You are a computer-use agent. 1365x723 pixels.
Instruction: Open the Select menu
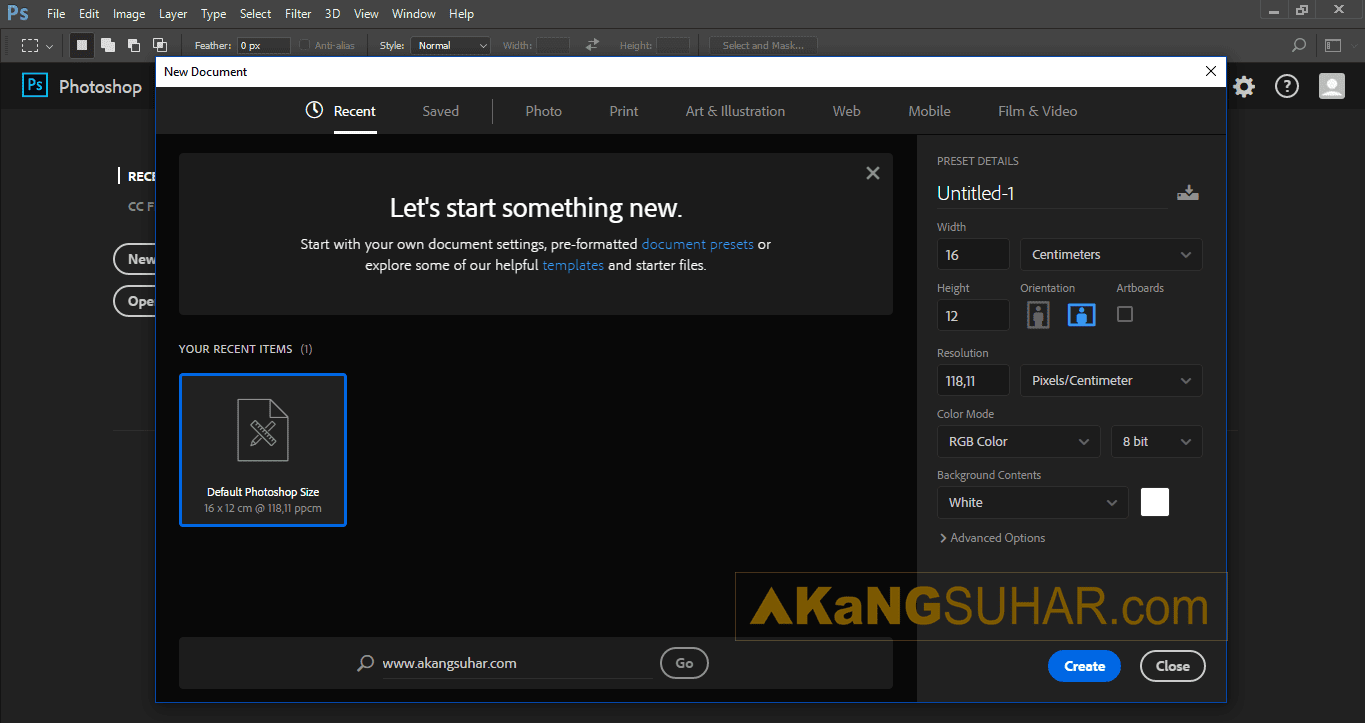pyautogui.click(x=255, y=14)
